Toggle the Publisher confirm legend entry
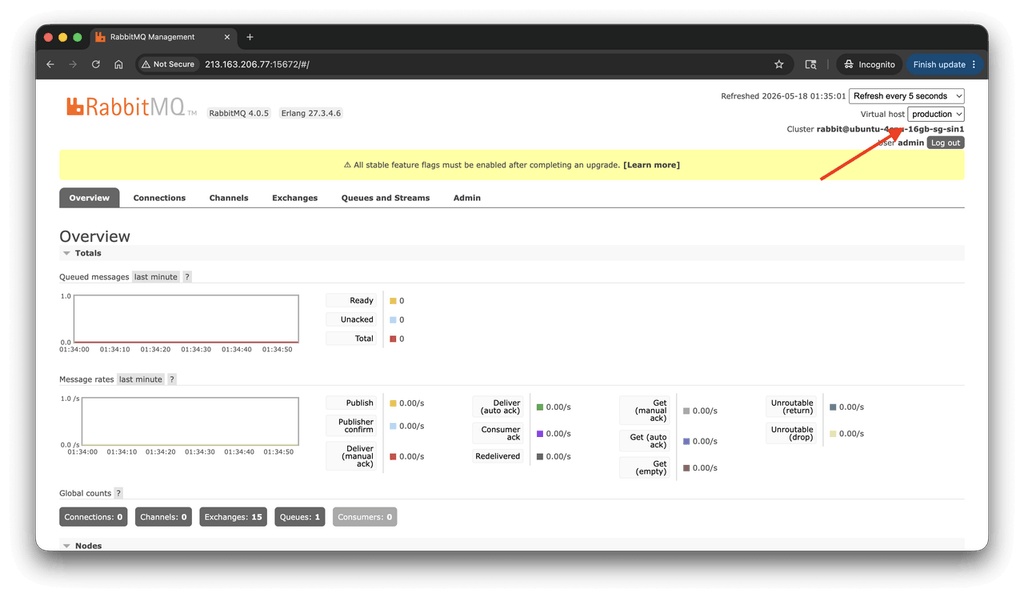1024x598 pixels. coord(351,426)
